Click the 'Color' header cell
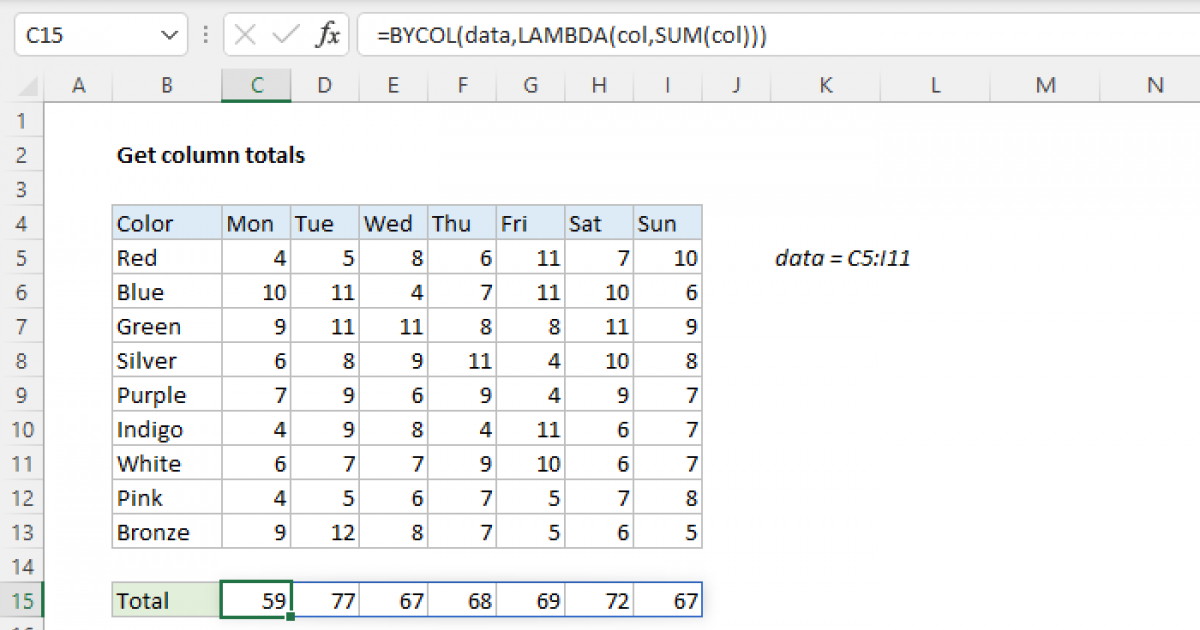This screenshot has height=630, width=1200. 166,224
